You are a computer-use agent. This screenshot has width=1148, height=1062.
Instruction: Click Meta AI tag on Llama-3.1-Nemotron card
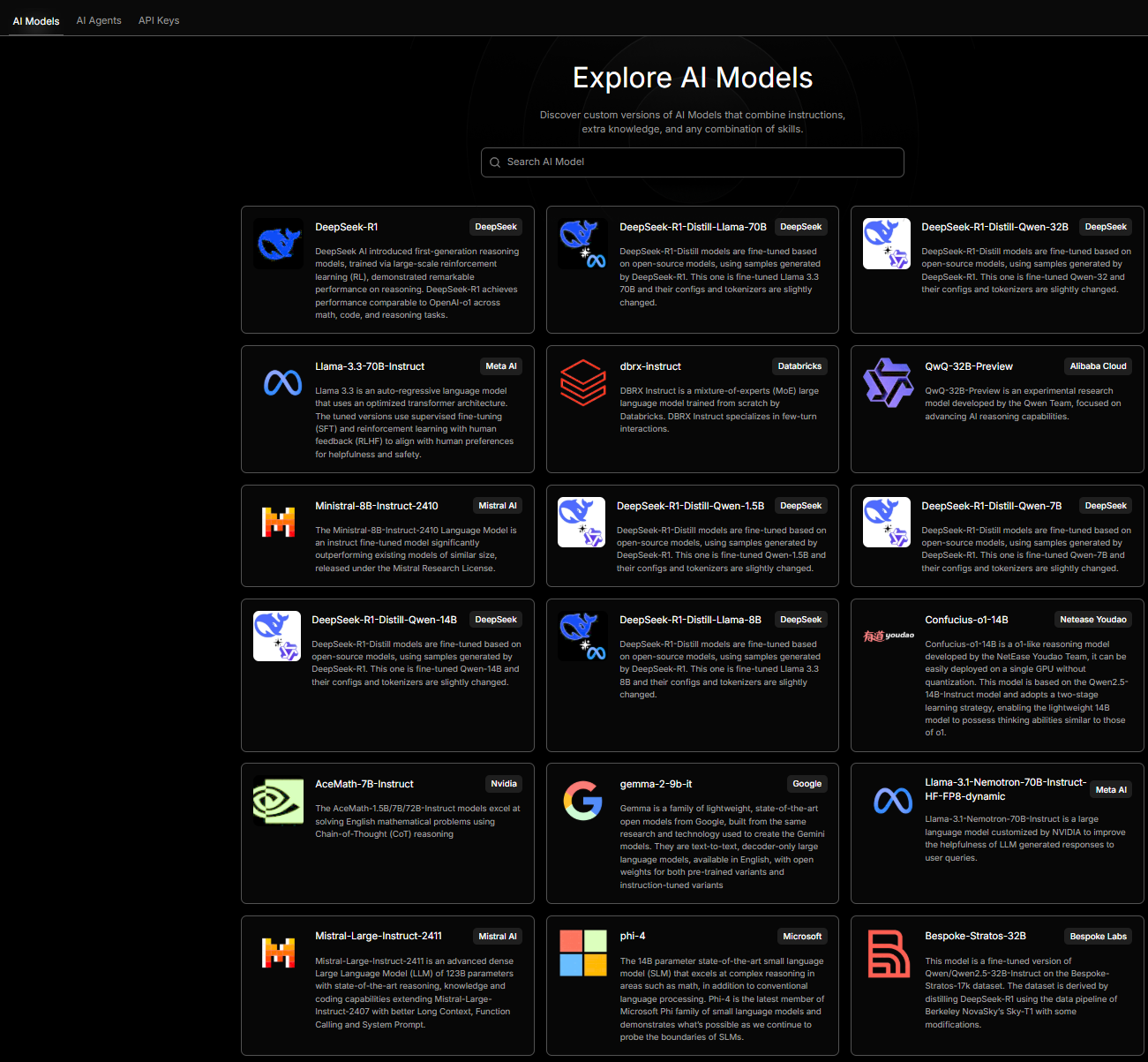[1111, 790]
